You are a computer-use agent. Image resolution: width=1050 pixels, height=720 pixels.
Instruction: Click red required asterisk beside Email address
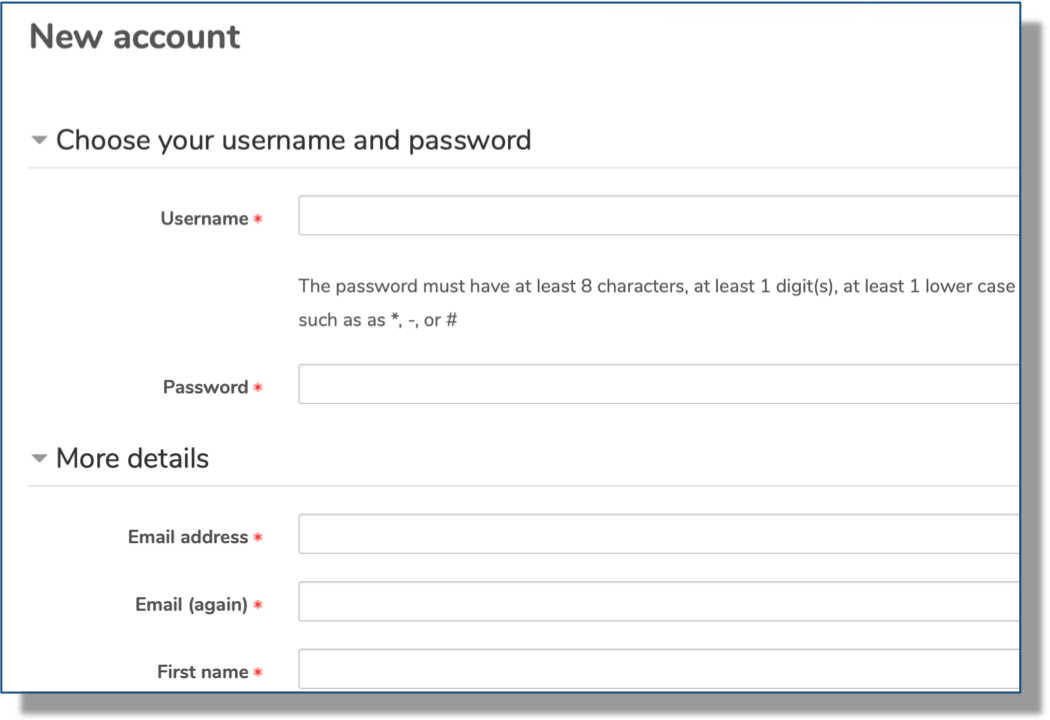tap(258, 537)
